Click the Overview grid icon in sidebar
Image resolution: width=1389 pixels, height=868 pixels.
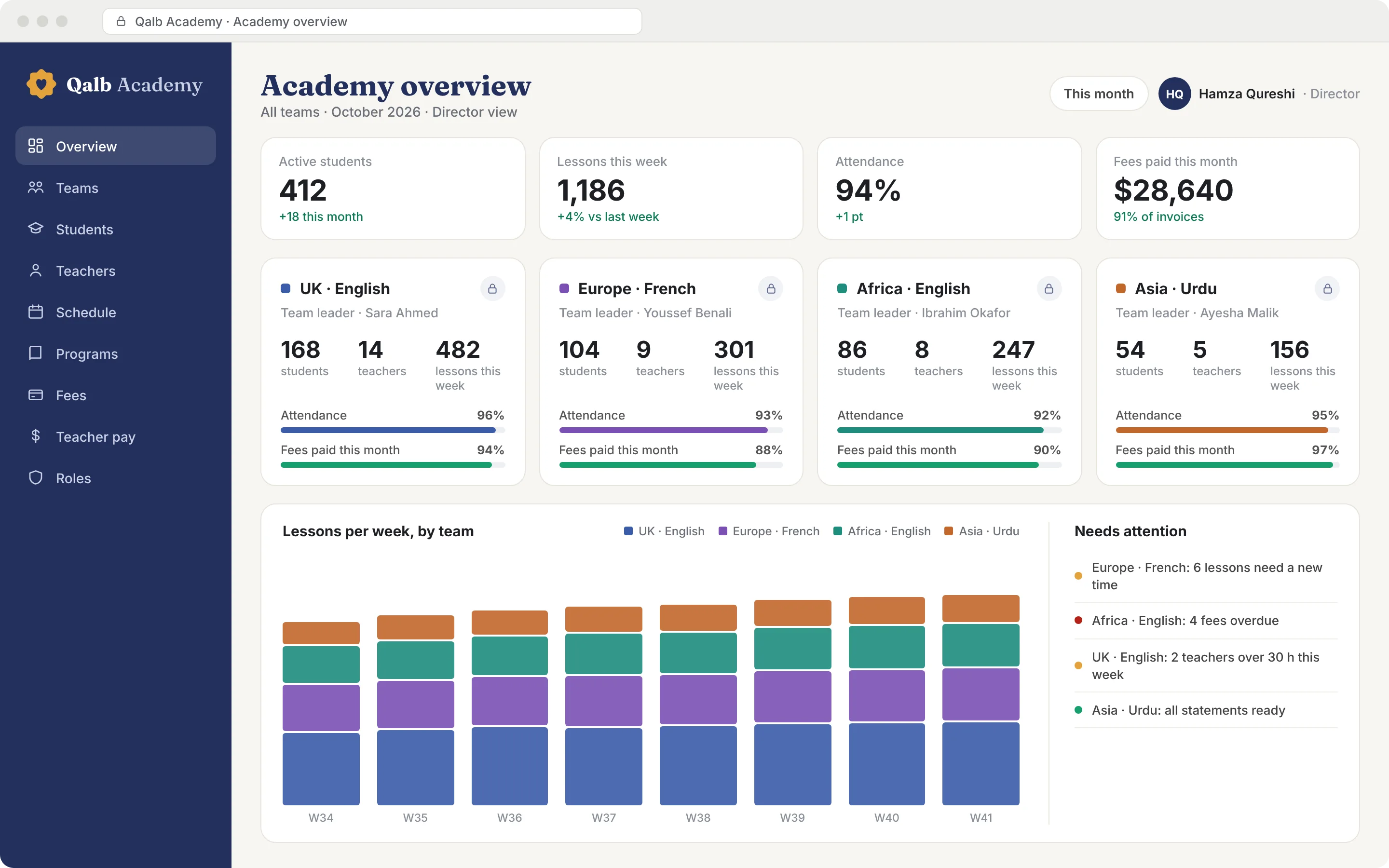coord(36,146)
